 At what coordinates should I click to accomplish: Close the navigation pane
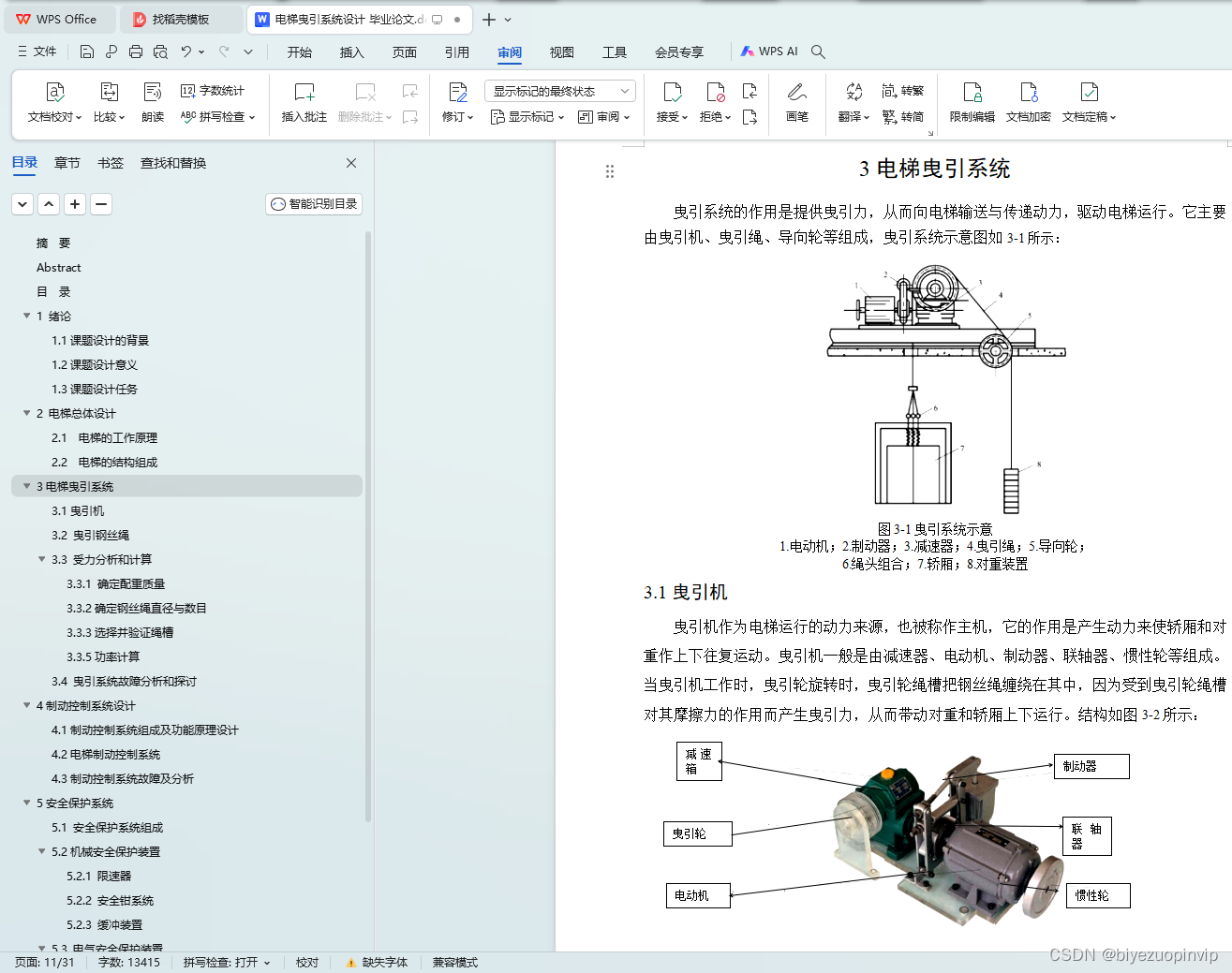[x=351, y=163]
